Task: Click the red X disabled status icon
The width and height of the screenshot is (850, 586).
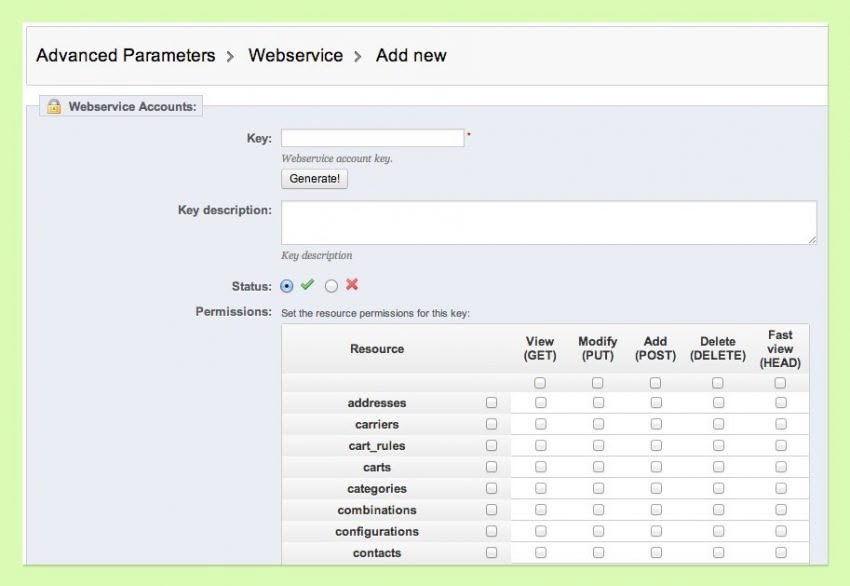Action: 352,285
